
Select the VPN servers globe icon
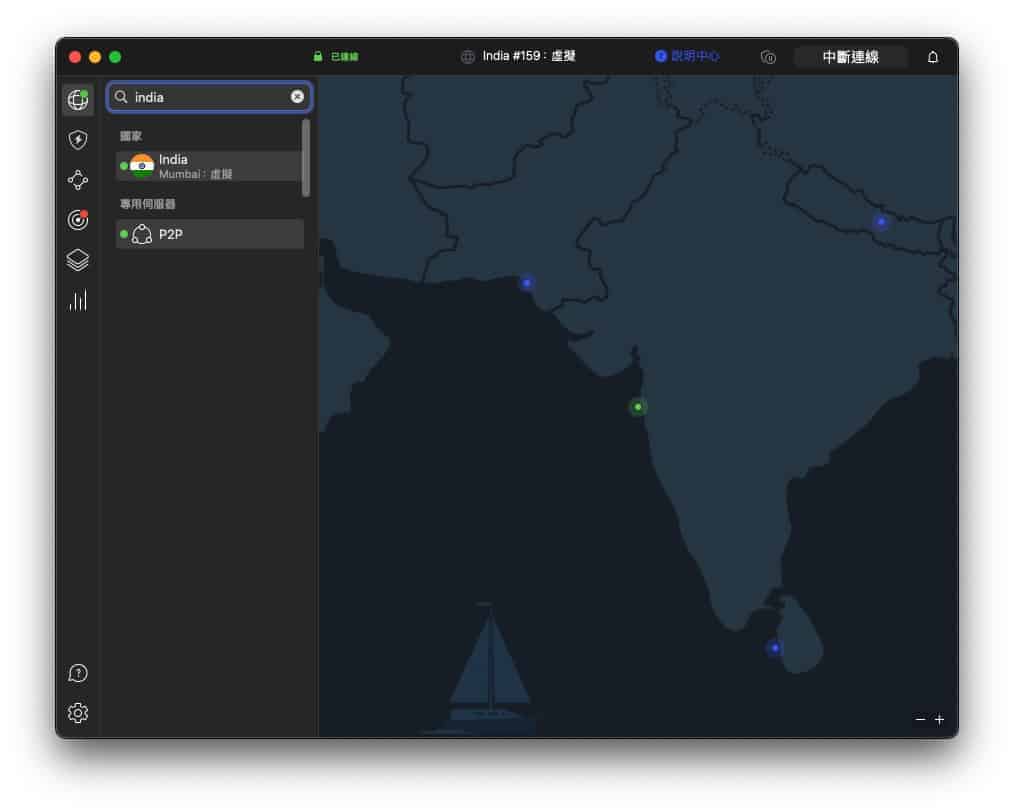pyautogui.click(x=78, y=99)
